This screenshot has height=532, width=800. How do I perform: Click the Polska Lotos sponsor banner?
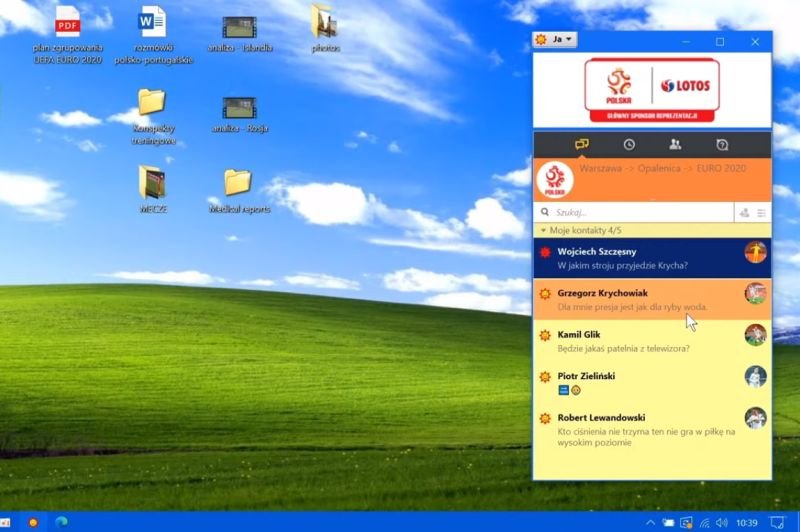tap(651, 90)
